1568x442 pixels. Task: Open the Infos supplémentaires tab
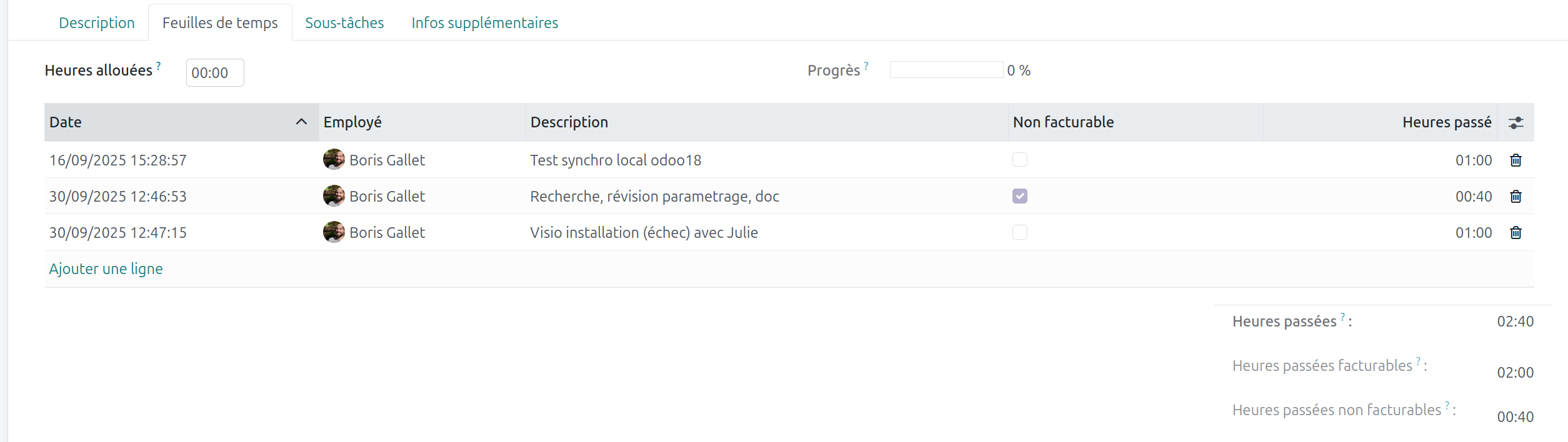click(485, 23)
